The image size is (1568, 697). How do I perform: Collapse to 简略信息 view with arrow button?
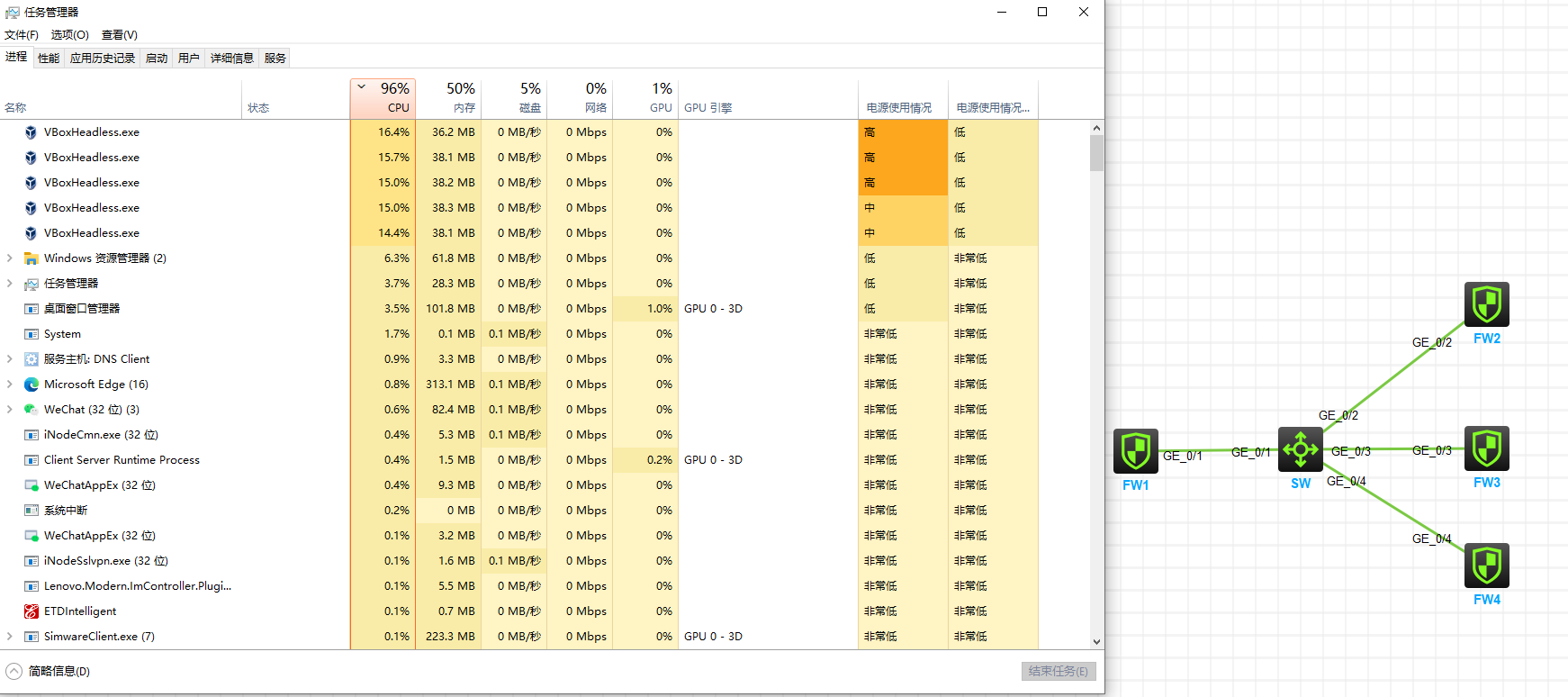point(14,671)
